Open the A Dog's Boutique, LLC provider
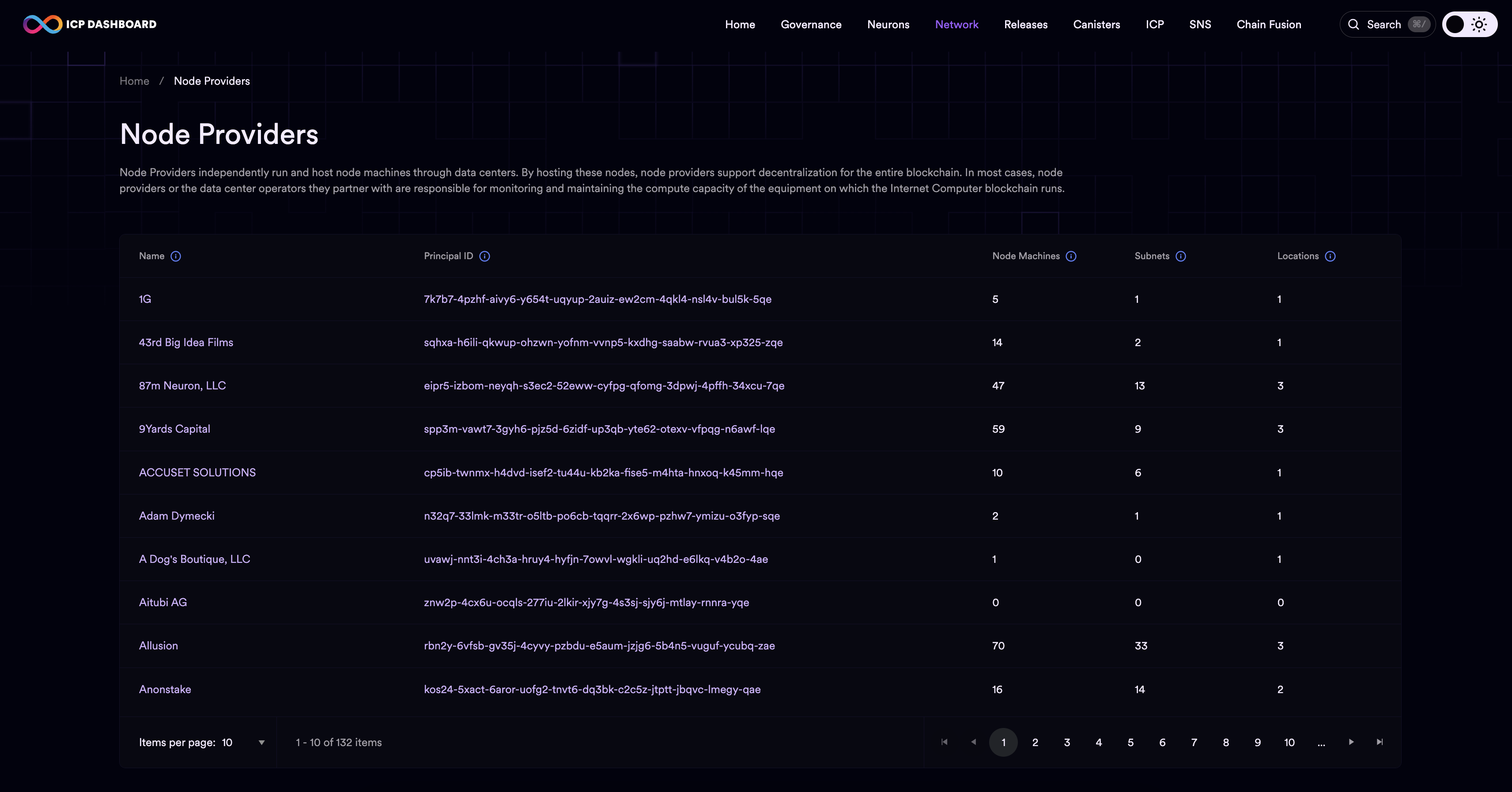The width and height of the screenshot is (1512, 792). 194,560
